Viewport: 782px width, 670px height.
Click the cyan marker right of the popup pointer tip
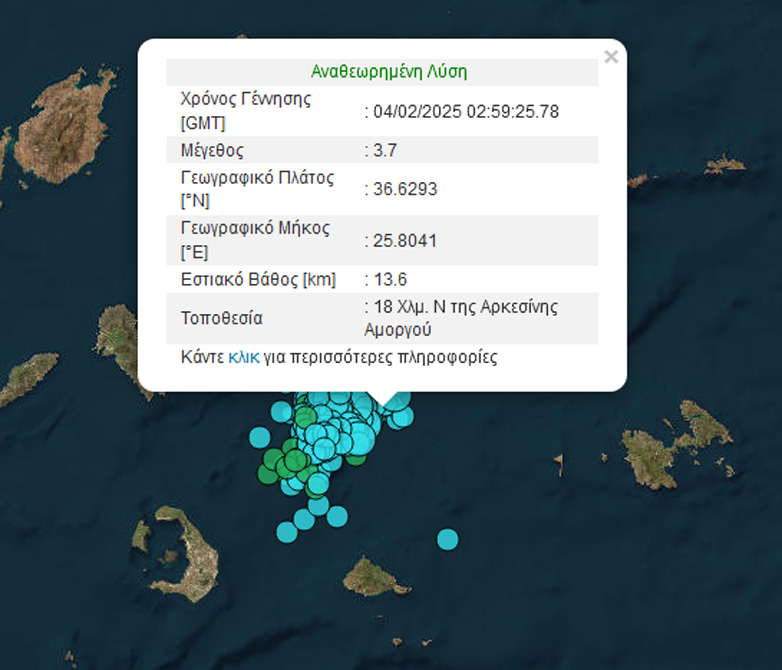click(402, 417)
